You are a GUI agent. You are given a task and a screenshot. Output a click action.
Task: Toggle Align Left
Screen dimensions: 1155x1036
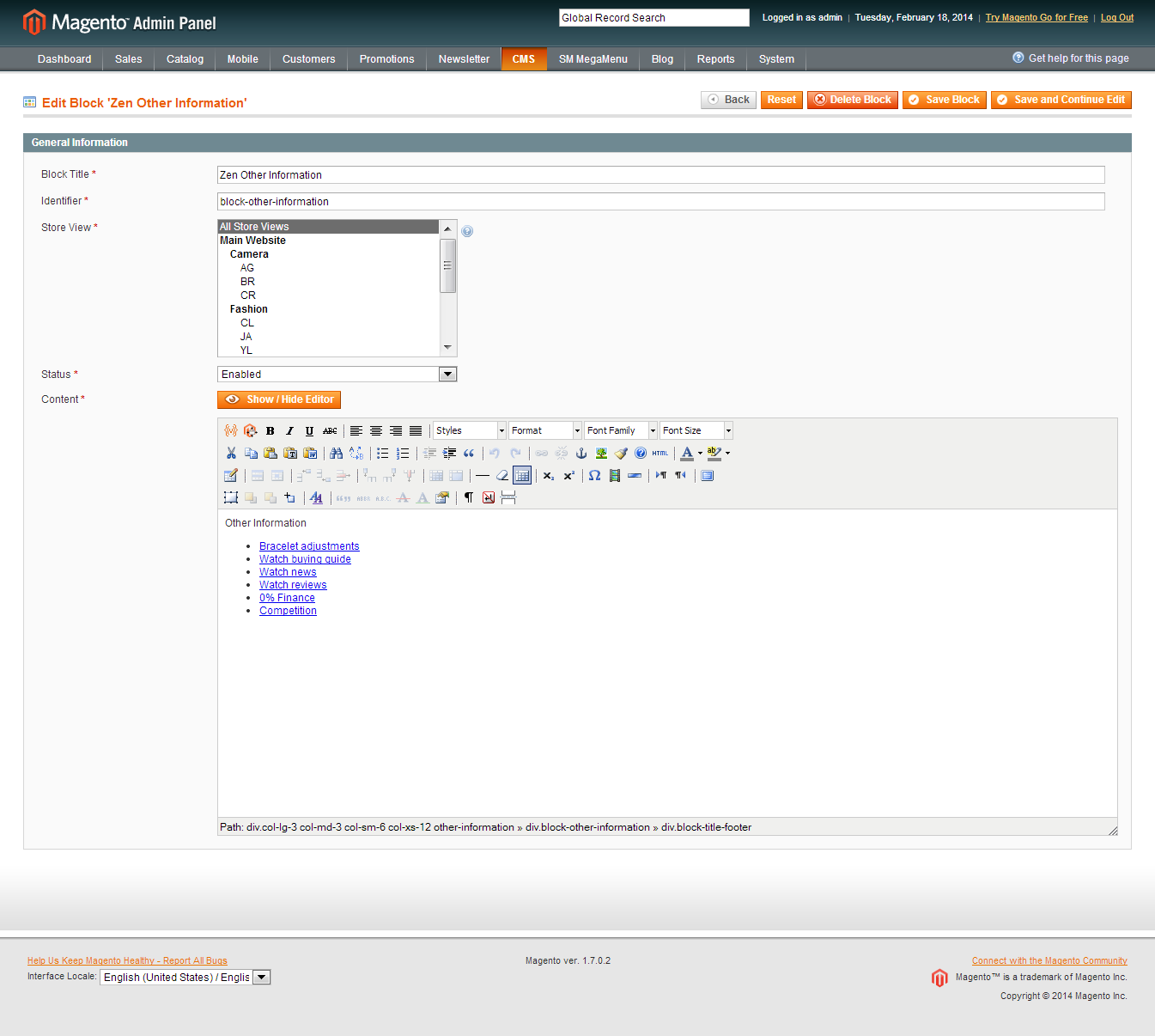tap(356, 430)
